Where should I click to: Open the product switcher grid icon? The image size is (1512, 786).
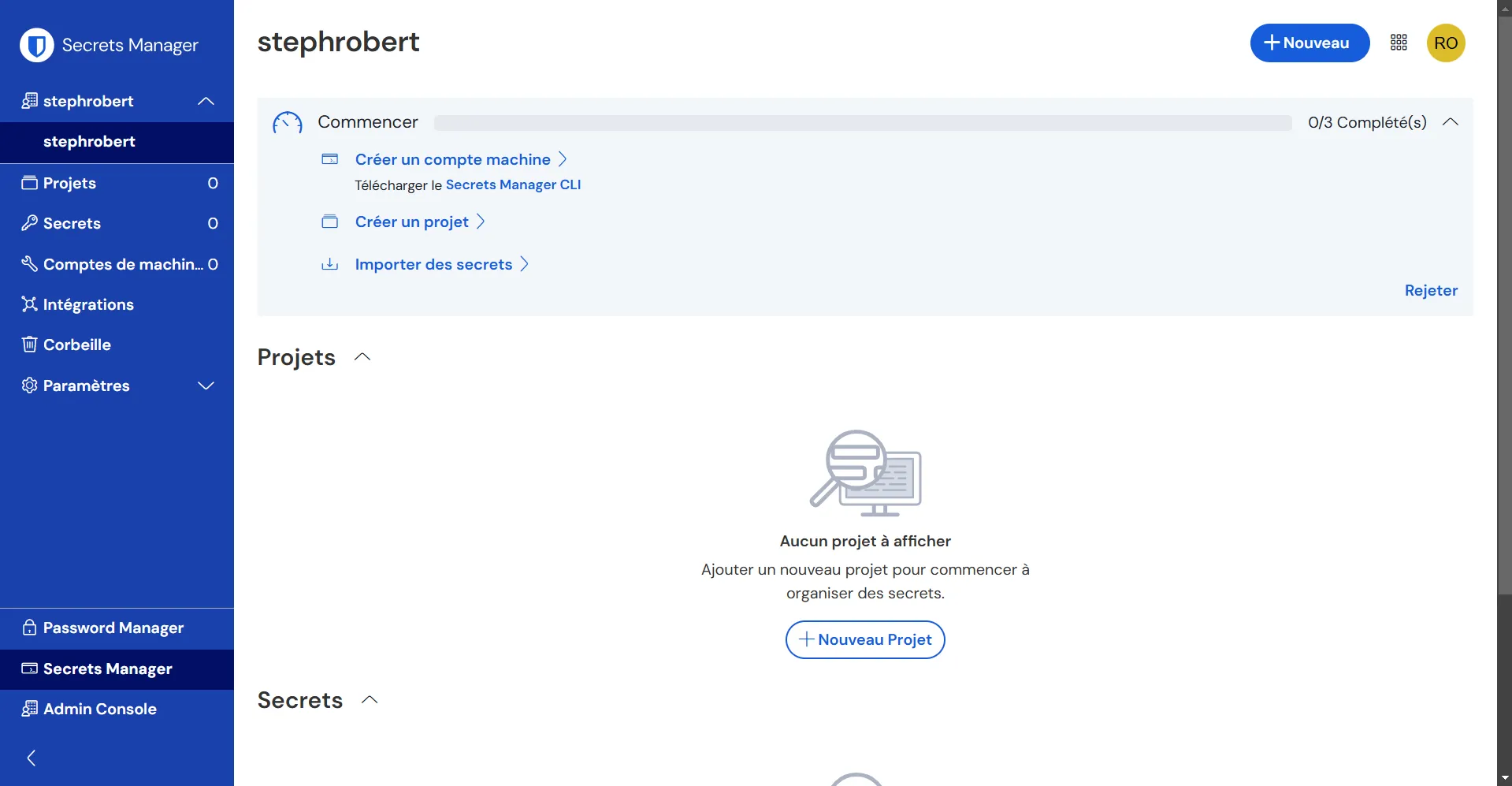1399,43
